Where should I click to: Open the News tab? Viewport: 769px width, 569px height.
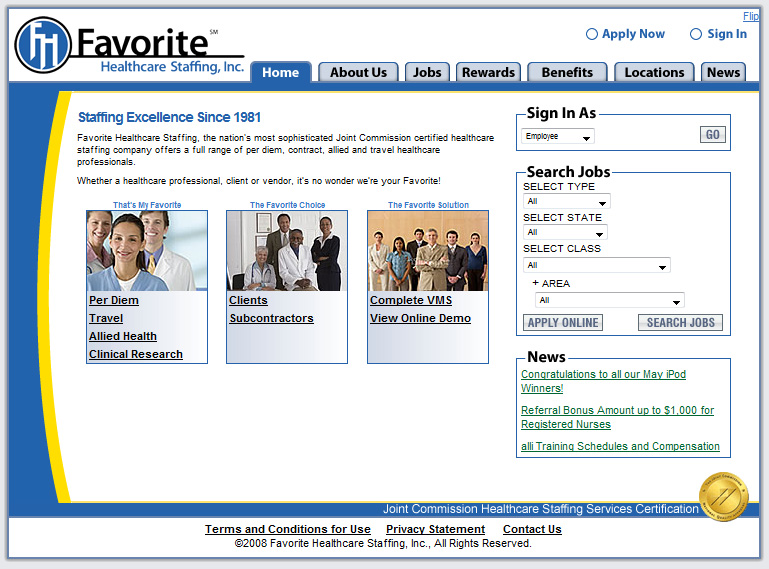(723, 72)
